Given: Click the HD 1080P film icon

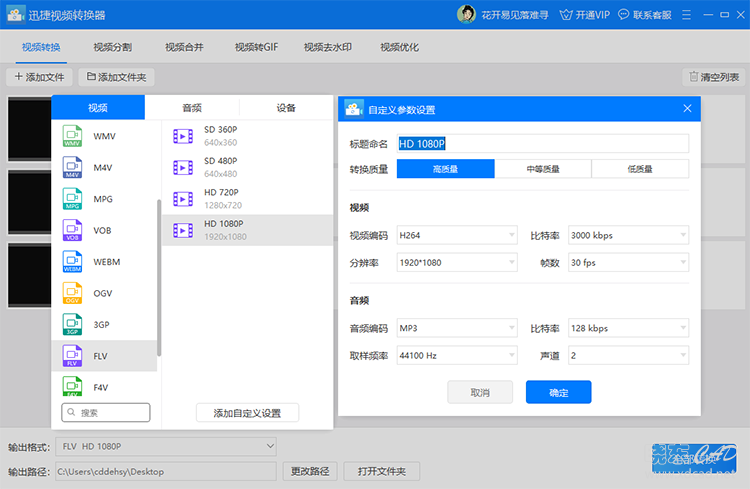Looking at the screenshot, I should coord(183,231).
